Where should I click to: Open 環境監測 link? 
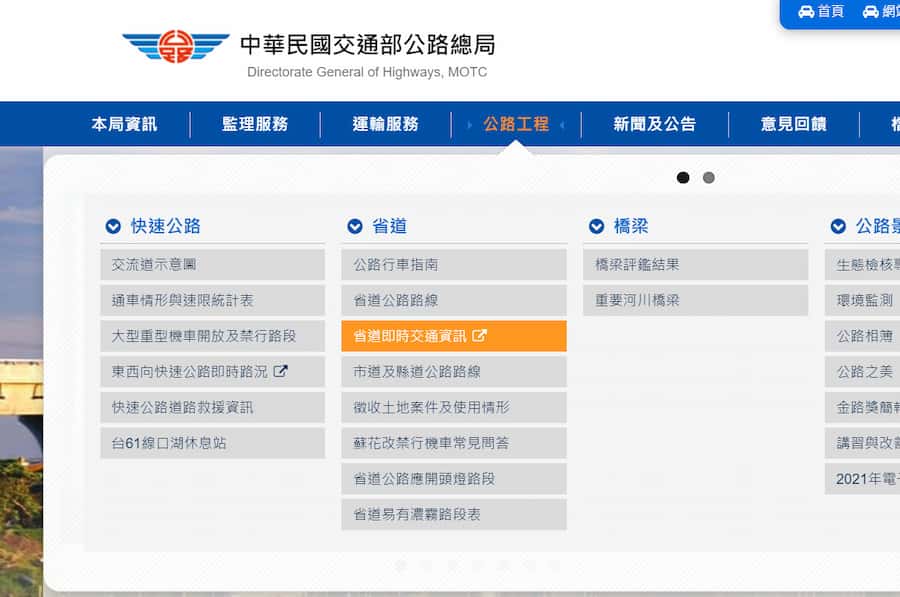pyautogui.click(x=863, y=300)
